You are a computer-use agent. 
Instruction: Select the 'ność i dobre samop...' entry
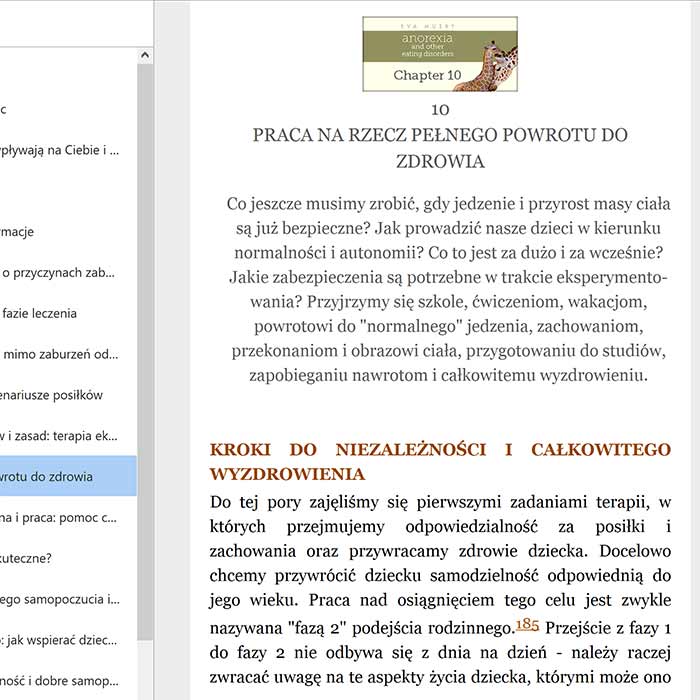pos(60,680)
